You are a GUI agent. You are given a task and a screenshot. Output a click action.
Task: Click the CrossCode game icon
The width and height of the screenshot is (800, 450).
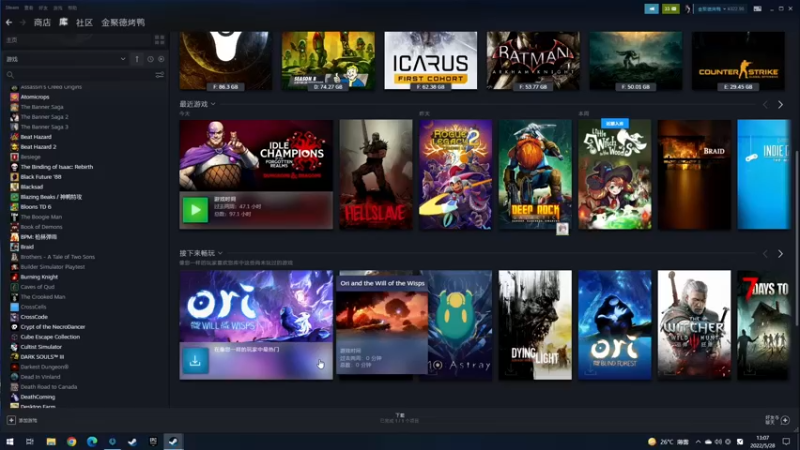pos(14,317)
